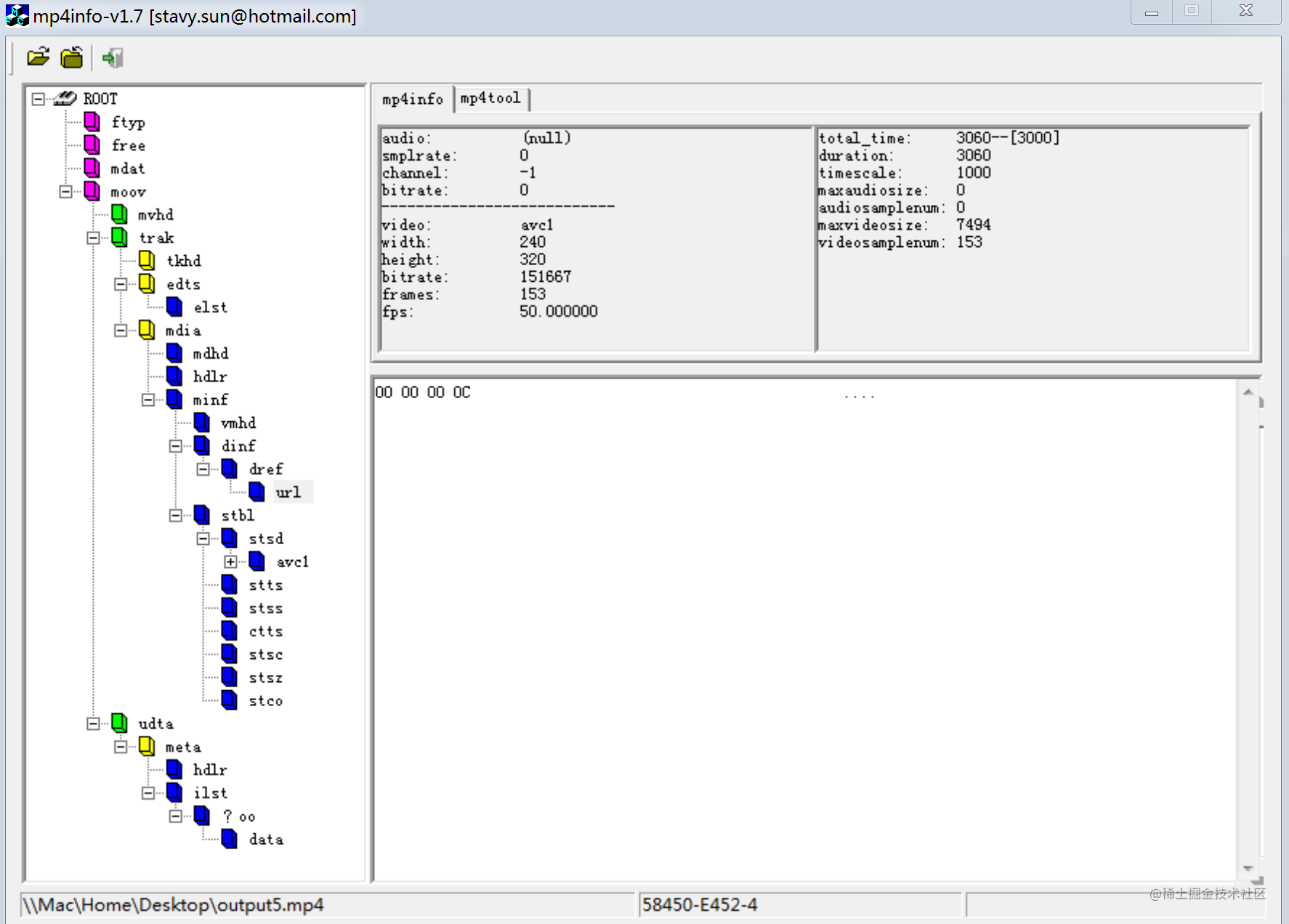
Task: Switch to the mp4tool tab
Action: [491, 98]
